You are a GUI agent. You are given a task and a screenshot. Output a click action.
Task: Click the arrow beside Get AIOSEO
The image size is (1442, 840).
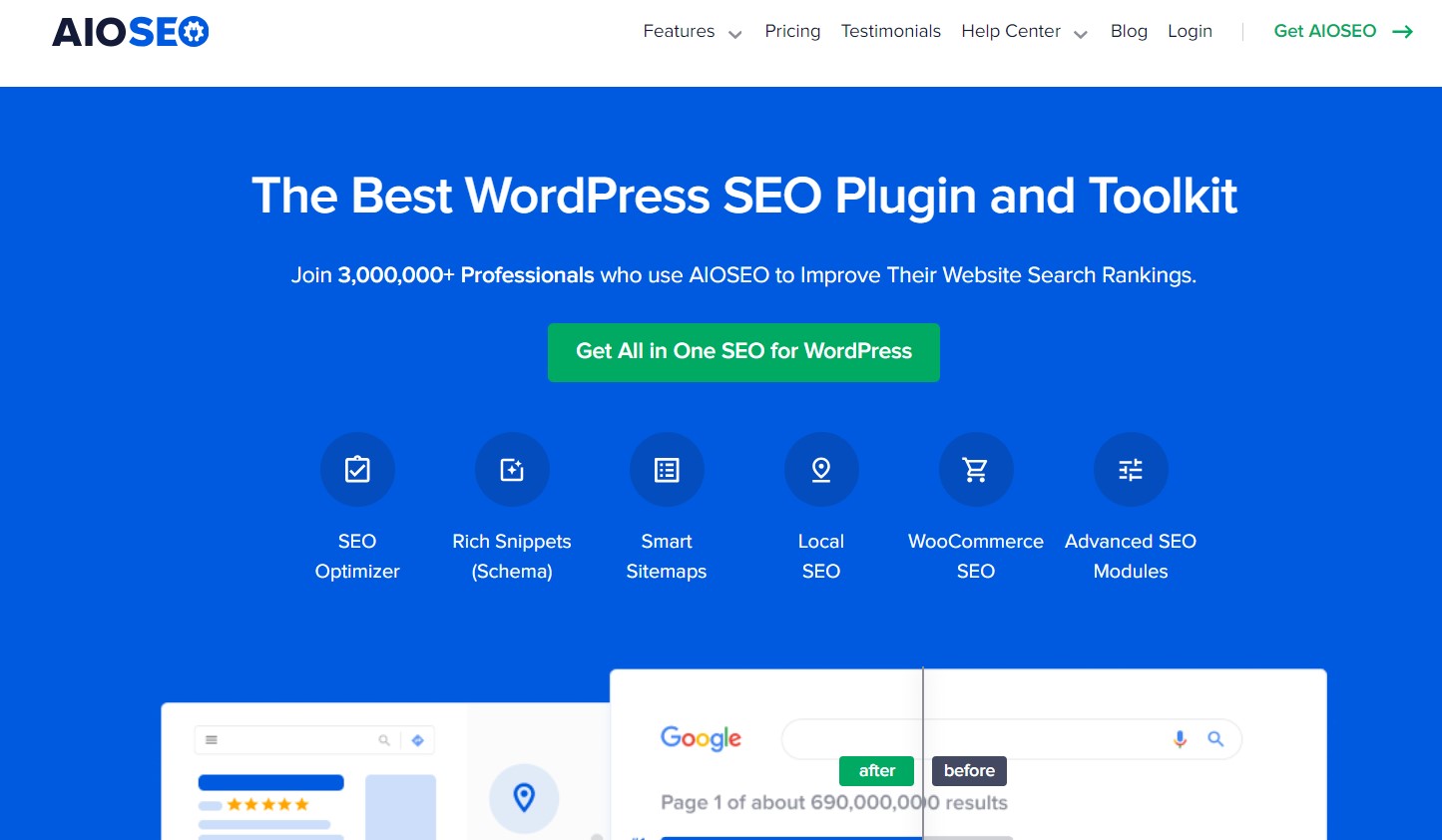tap(1403, 32)
